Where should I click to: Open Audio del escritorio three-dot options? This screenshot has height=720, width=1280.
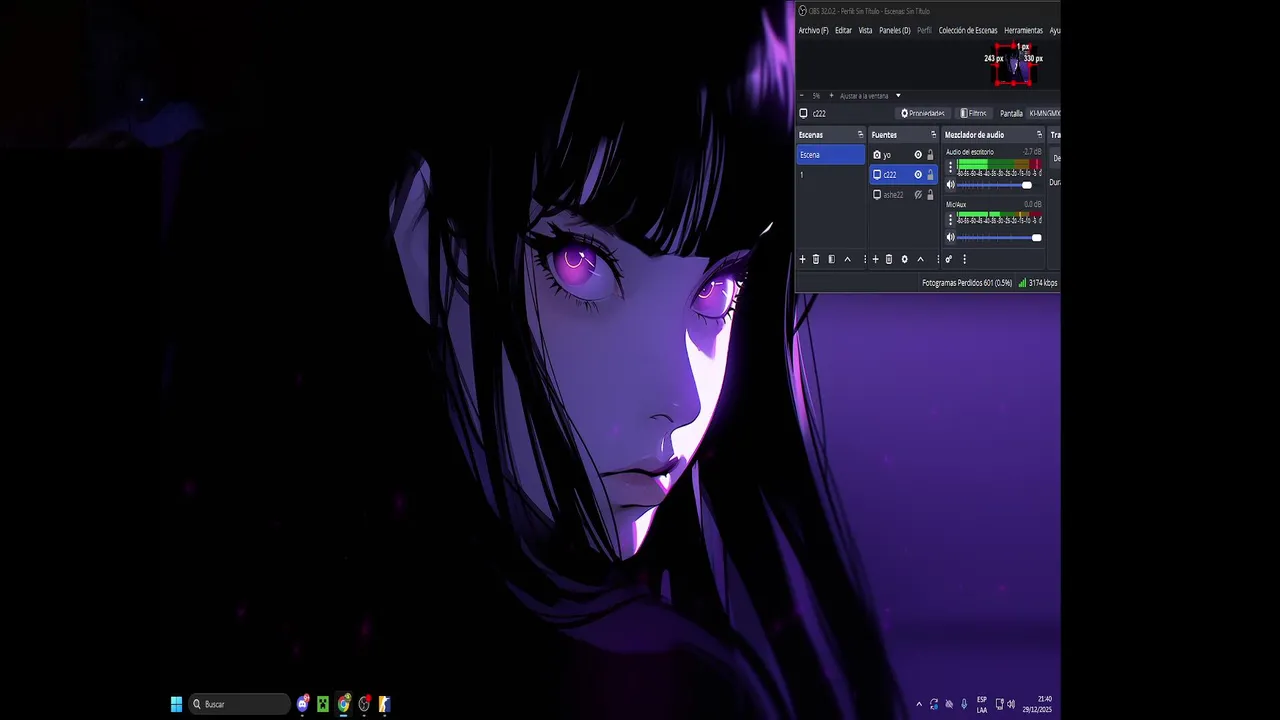click(951, 167)
